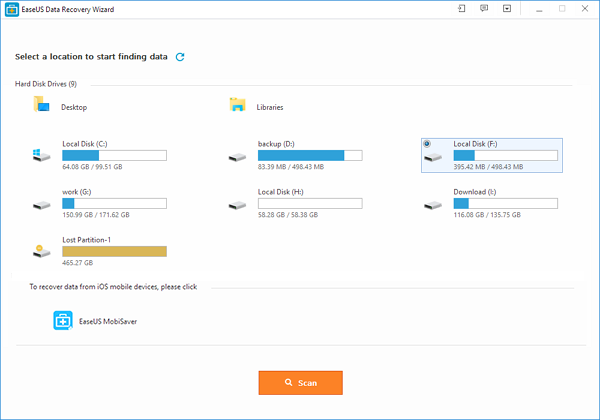Select the work (G:) drive icon
Viewport: 600px width, 420px height.
(41, 204)
